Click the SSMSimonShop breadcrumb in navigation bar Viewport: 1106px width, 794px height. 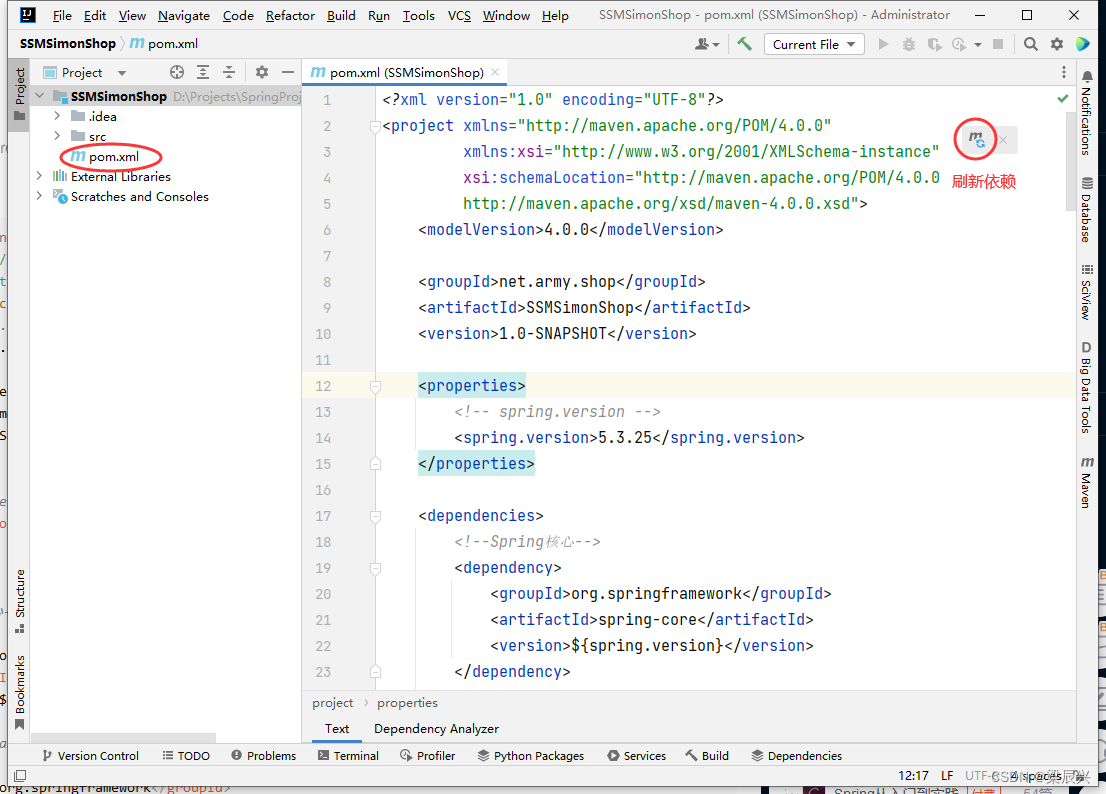click(68, 44)
